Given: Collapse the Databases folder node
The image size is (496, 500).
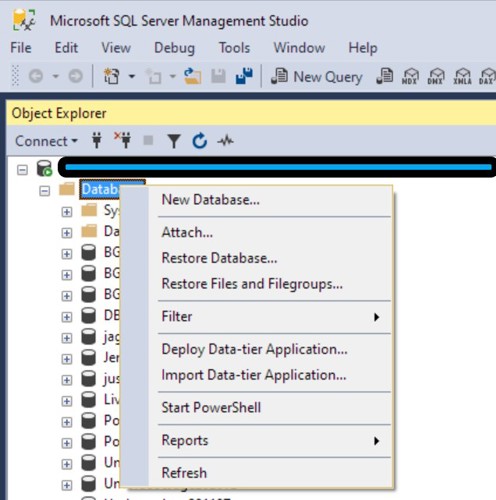Looking at the screenshot, I should (x=45, y=191).
